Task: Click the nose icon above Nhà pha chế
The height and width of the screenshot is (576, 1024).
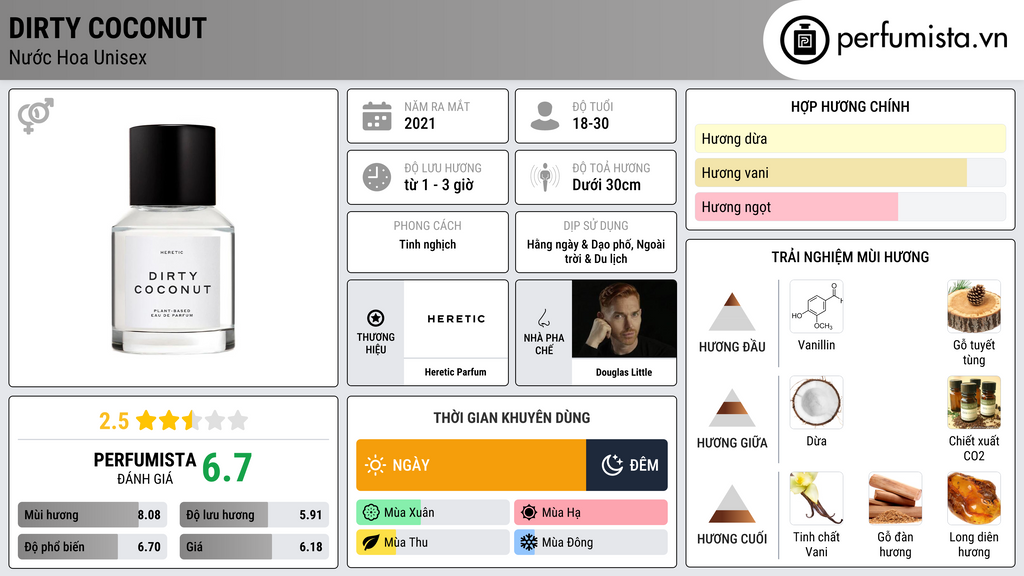Action: tap(543, 318)
